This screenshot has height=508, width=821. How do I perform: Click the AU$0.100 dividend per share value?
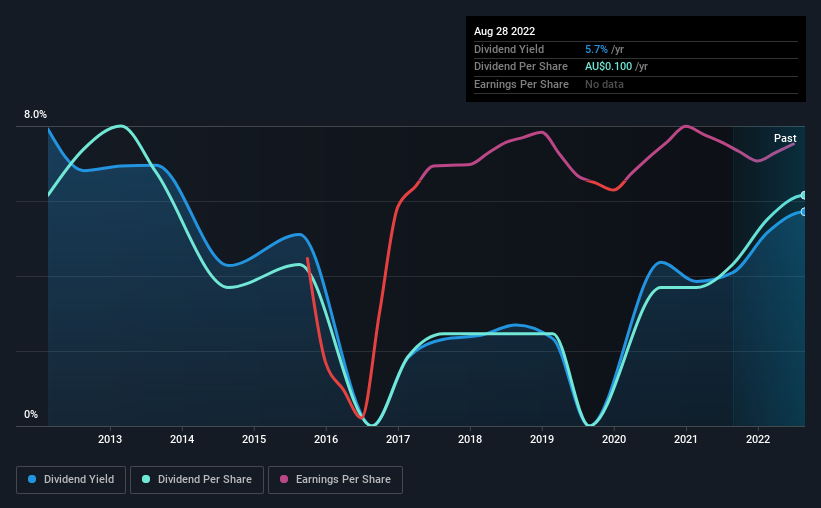coord(608,67)
